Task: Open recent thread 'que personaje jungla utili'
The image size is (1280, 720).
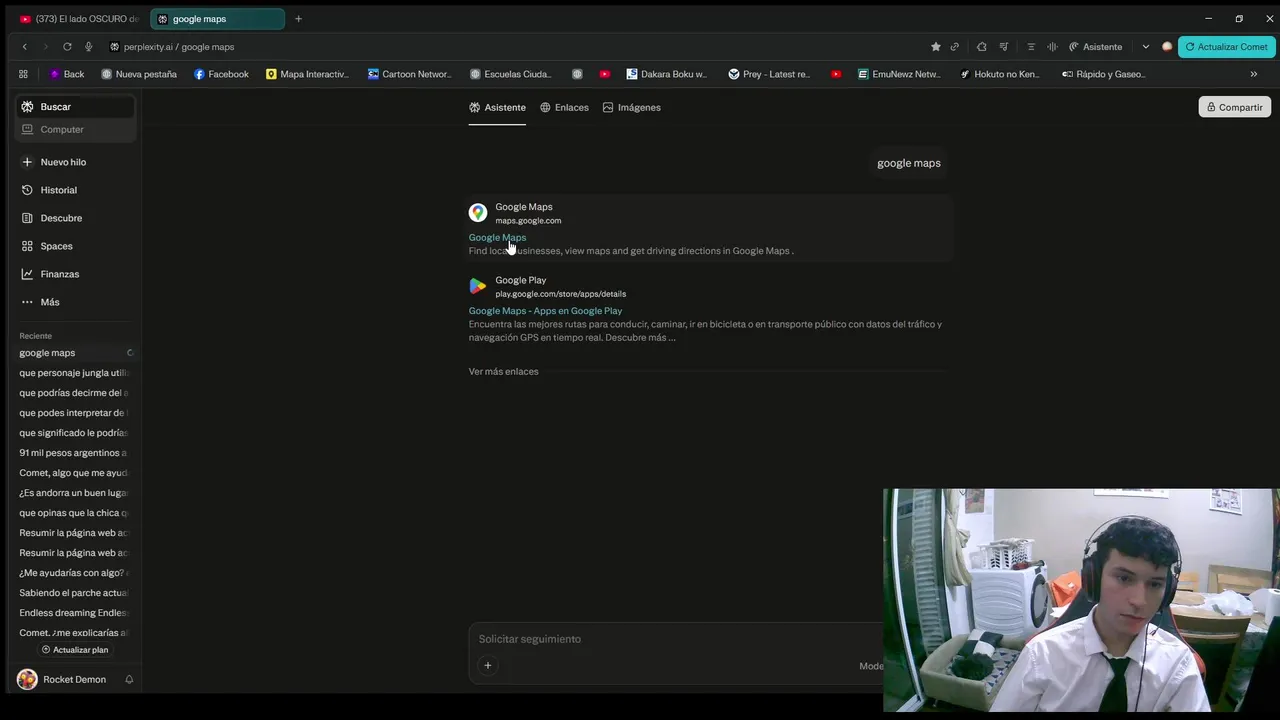Action: [75, 373]
